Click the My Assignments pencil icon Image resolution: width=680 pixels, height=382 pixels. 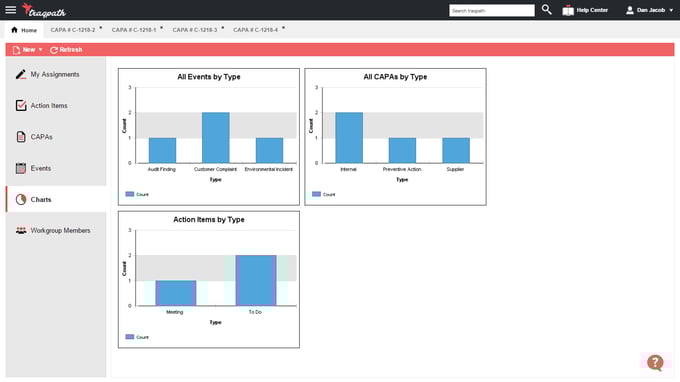point(21,74)
